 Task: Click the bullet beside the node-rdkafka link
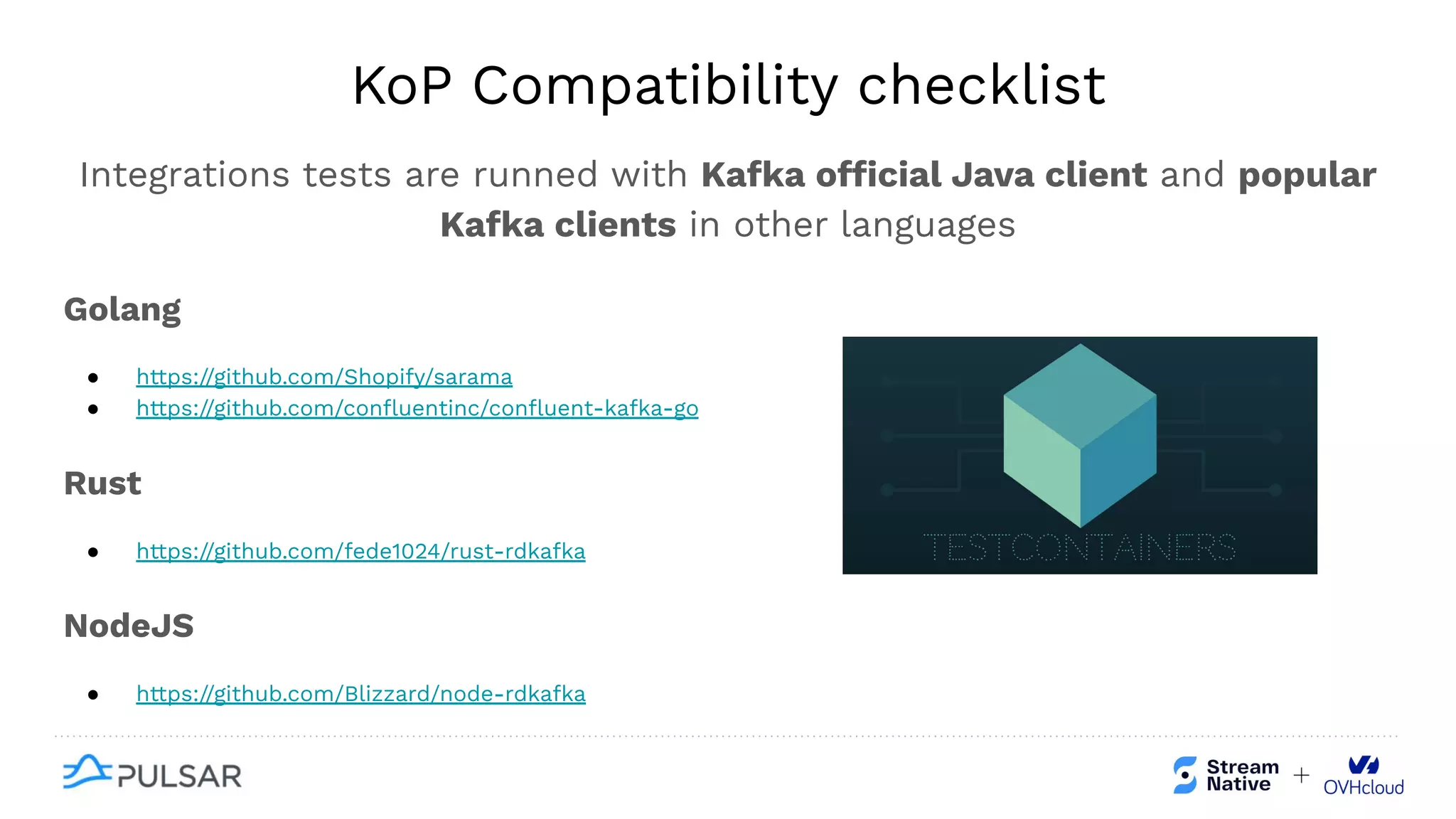point(93,695)
